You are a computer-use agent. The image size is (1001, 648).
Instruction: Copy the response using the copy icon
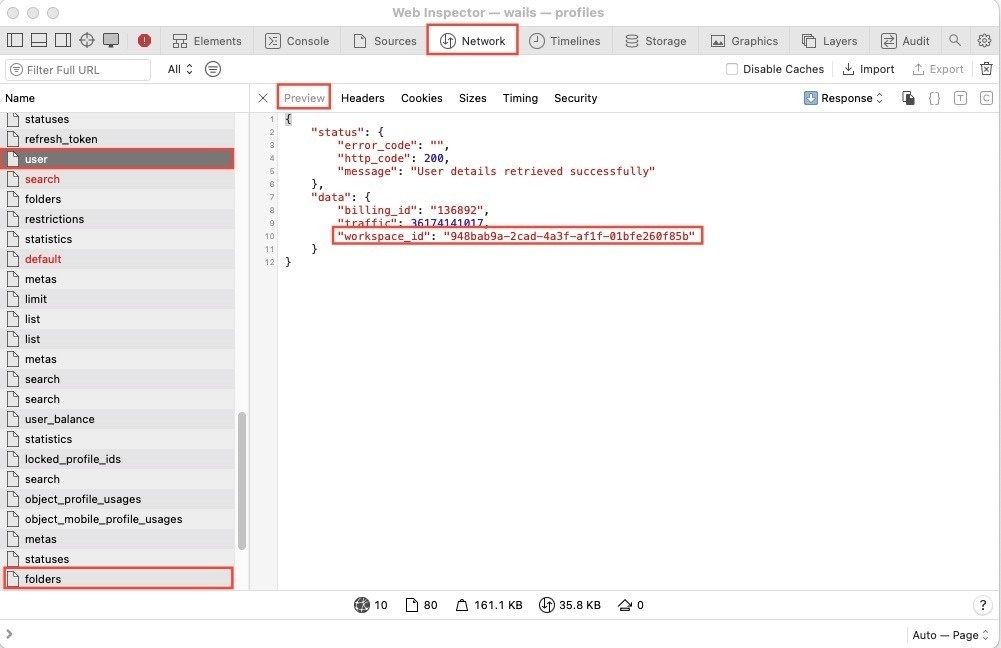(909, 98)
